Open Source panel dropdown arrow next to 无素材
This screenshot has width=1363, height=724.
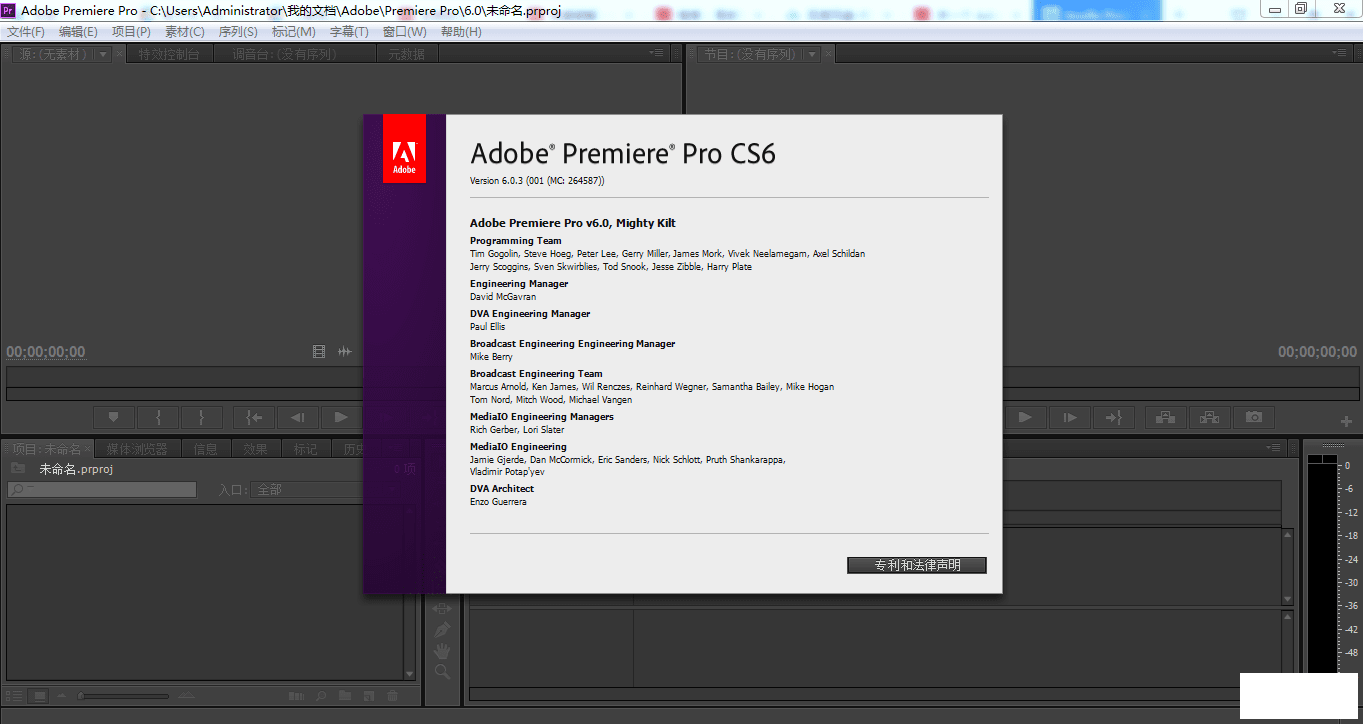(x=102, y=54)
